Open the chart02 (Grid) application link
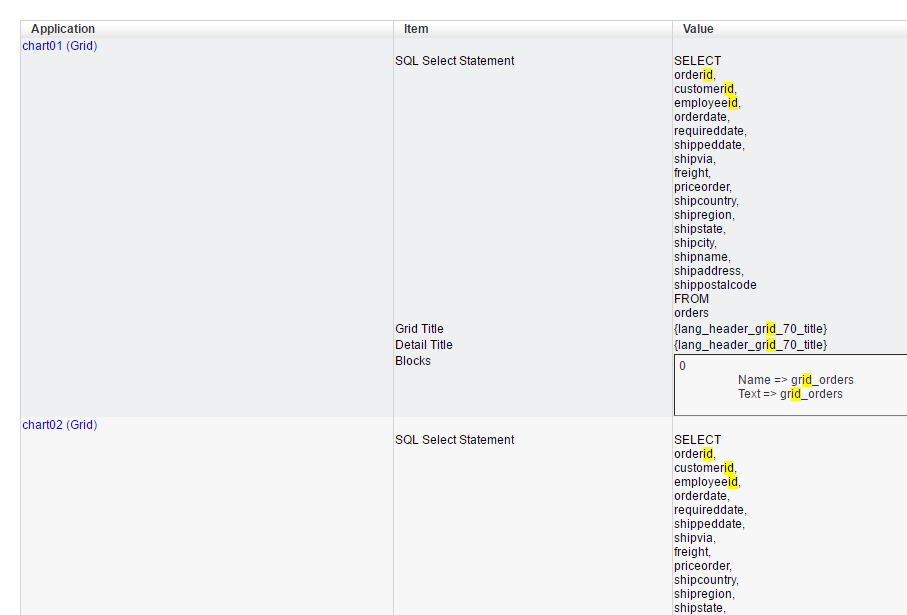The height and width of the screenshot is (615, 907). (59, 425)
